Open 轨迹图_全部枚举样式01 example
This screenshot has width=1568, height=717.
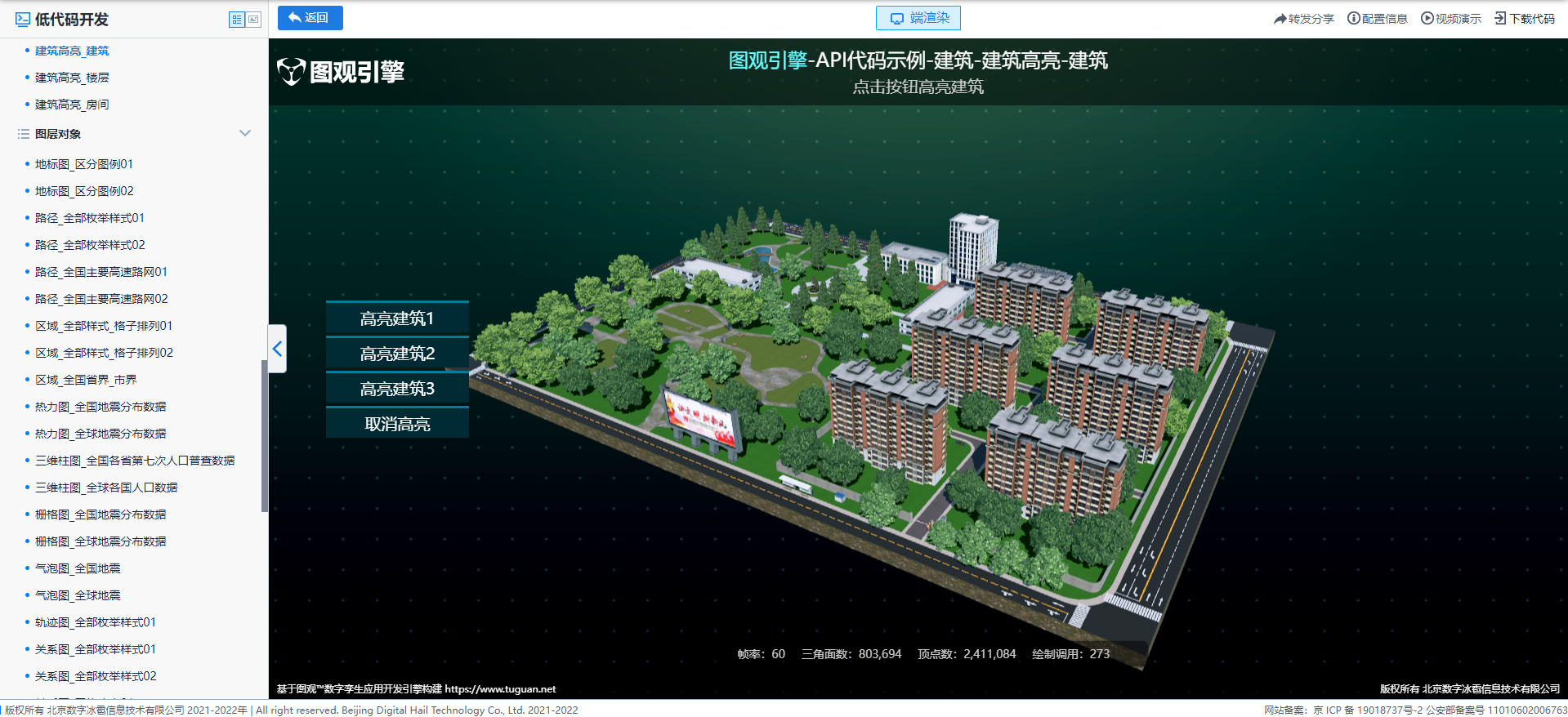tap(96, 622)
